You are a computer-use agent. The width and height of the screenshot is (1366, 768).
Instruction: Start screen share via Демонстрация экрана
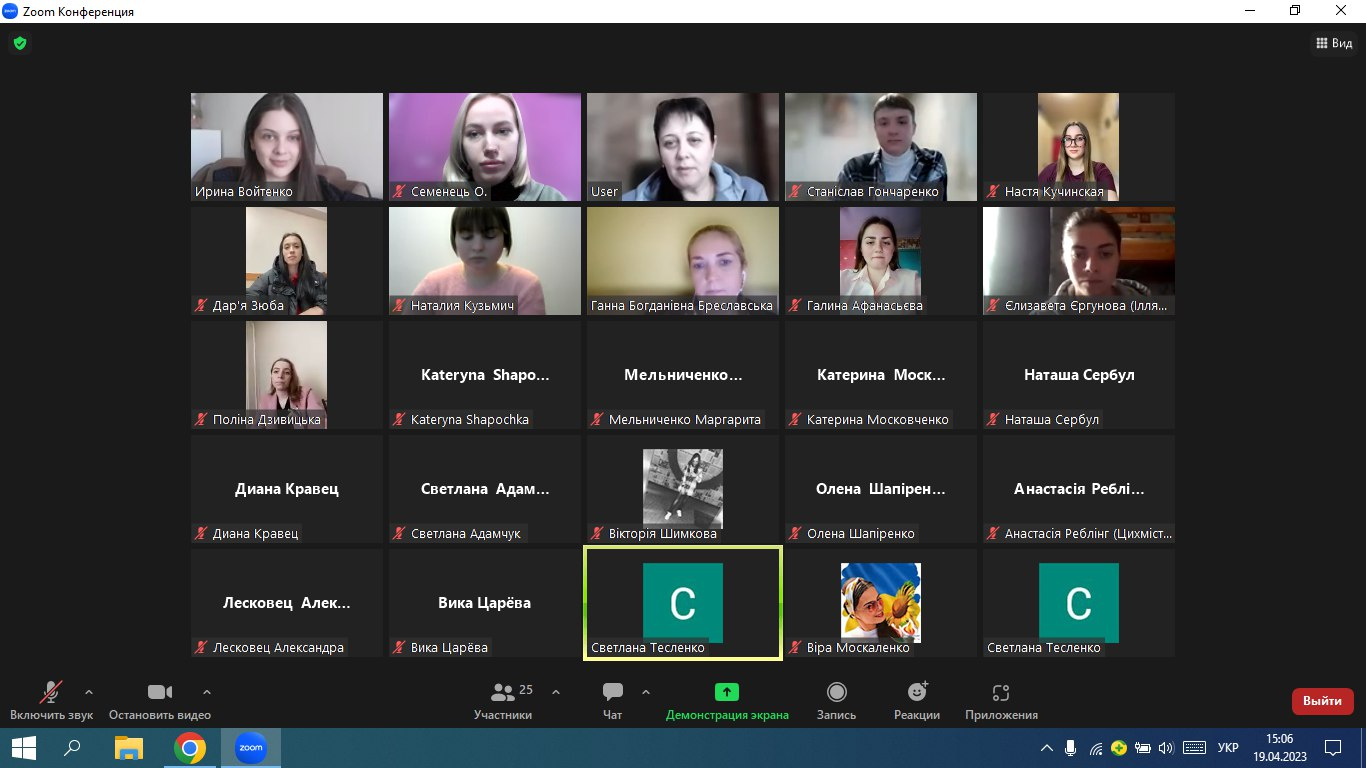click(x=726, y=693)
